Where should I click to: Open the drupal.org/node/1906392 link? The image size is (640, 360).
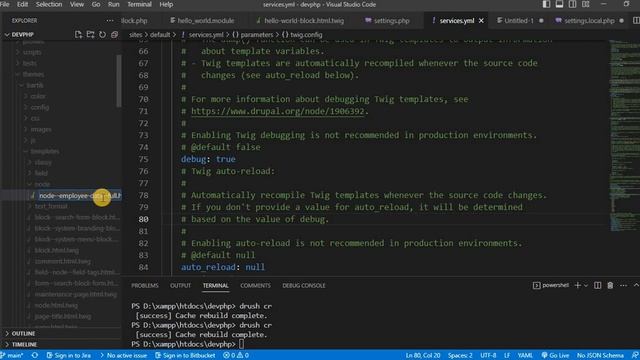[x=278, y=111]
